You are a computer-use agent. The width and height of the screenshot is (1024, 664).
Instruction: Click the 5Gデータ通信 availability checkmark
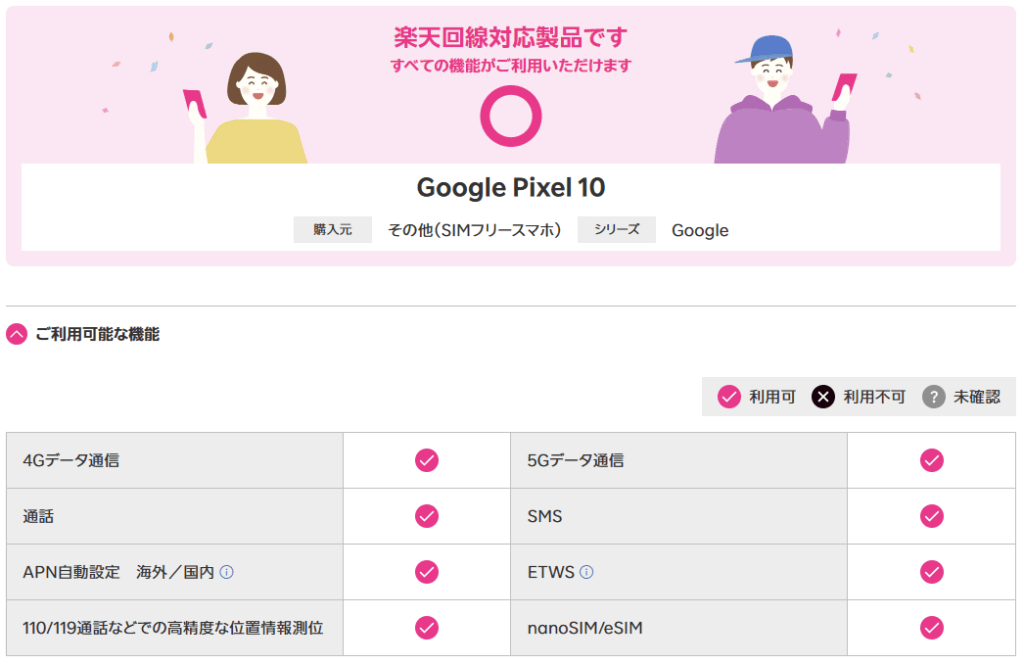[x=932, y=460]
